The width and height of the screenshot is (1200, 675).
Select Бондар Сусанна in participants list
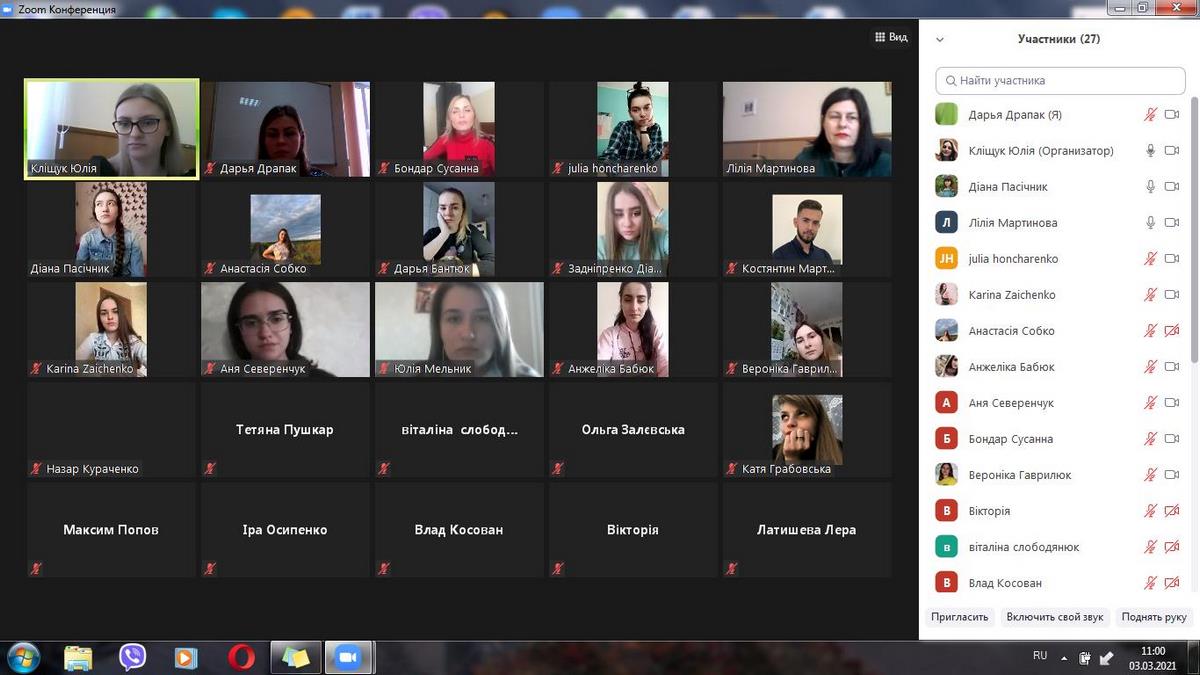click(1010, 439)
